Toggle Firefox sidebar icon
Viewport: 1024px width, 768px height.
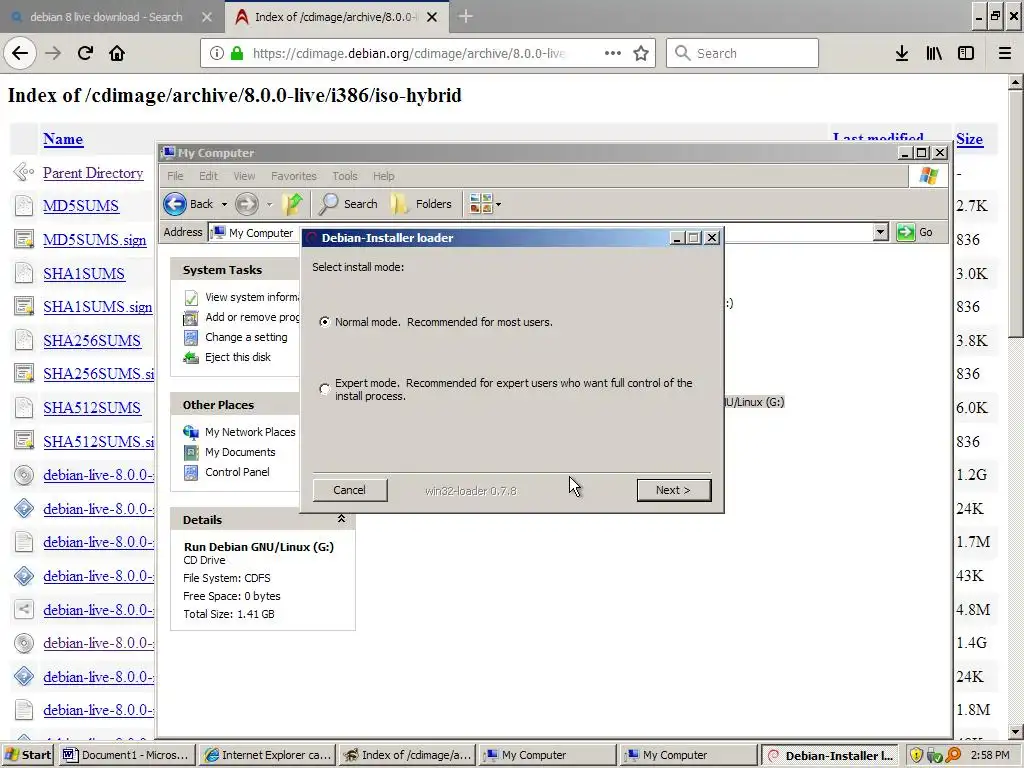point(966,53)
